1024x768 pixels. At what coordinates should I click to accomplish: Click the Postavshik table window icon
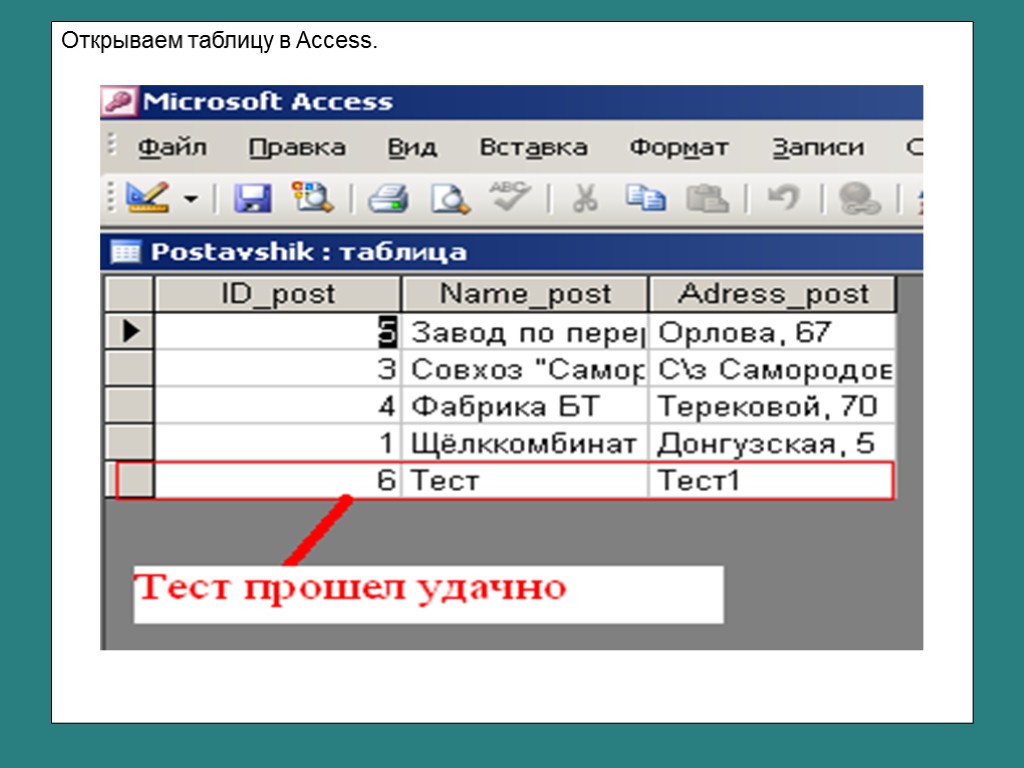coord(125,251)
